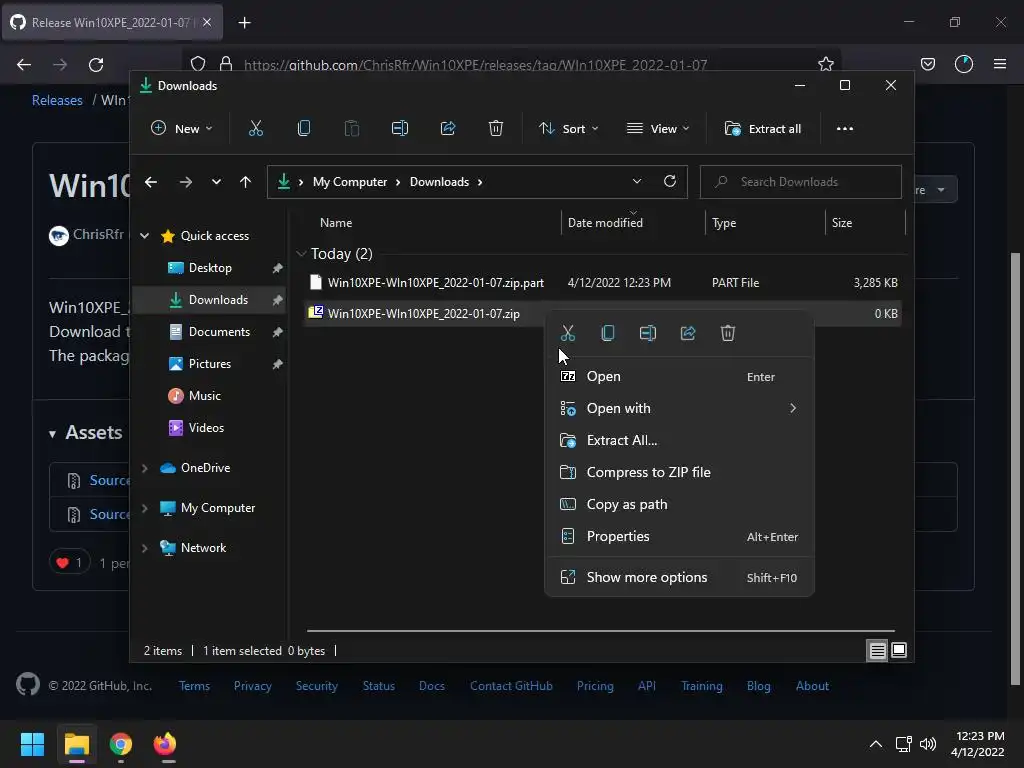Open the View dropdown
The image size is (1024, 768).
point(658,129)
